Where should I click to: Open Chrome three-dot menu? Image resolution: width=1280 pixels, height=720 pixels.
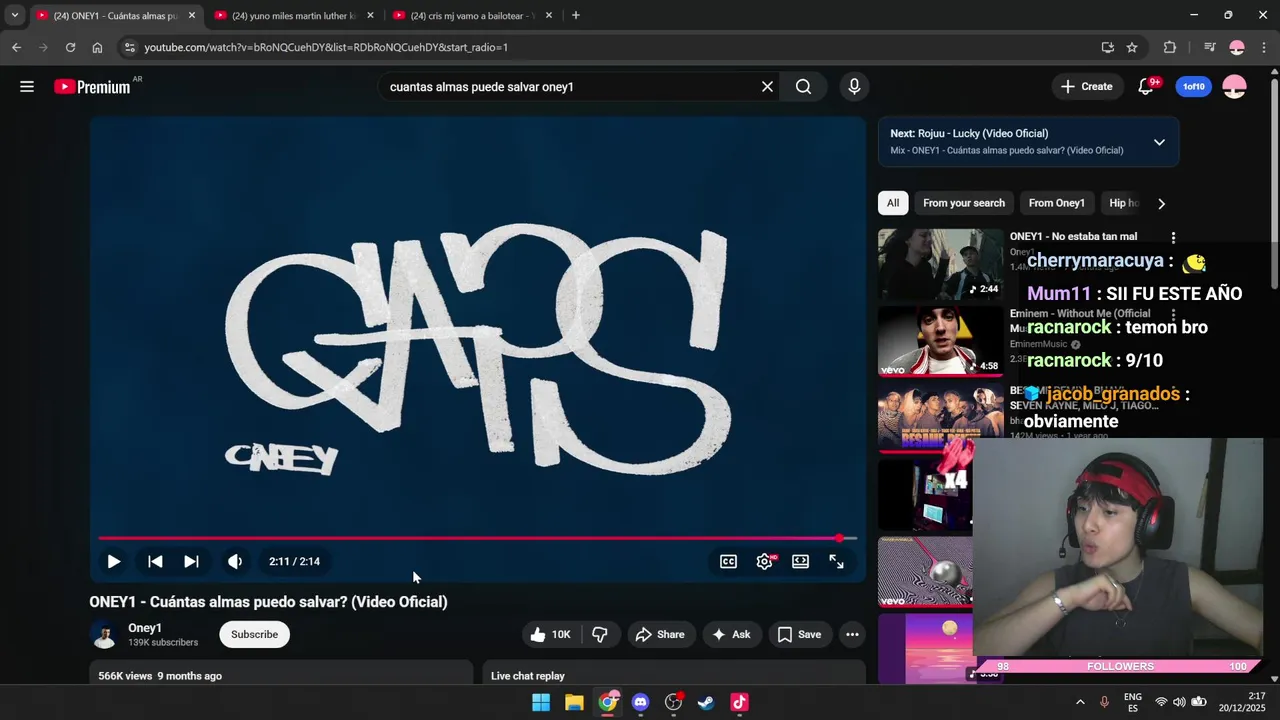coord(1263,47)
